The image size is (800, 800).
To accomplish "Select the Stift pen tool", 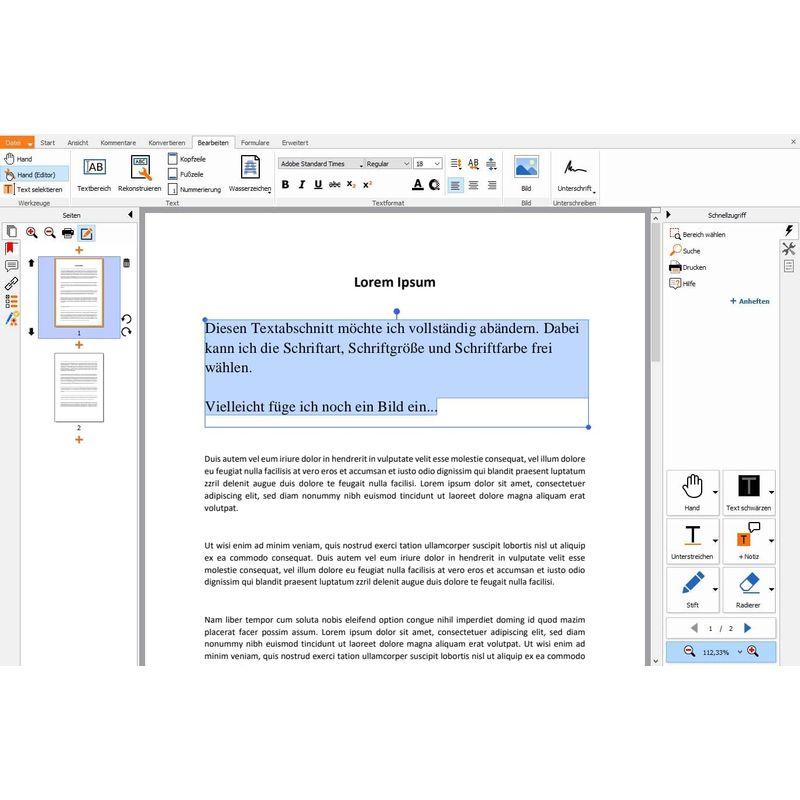I will 692,584.
